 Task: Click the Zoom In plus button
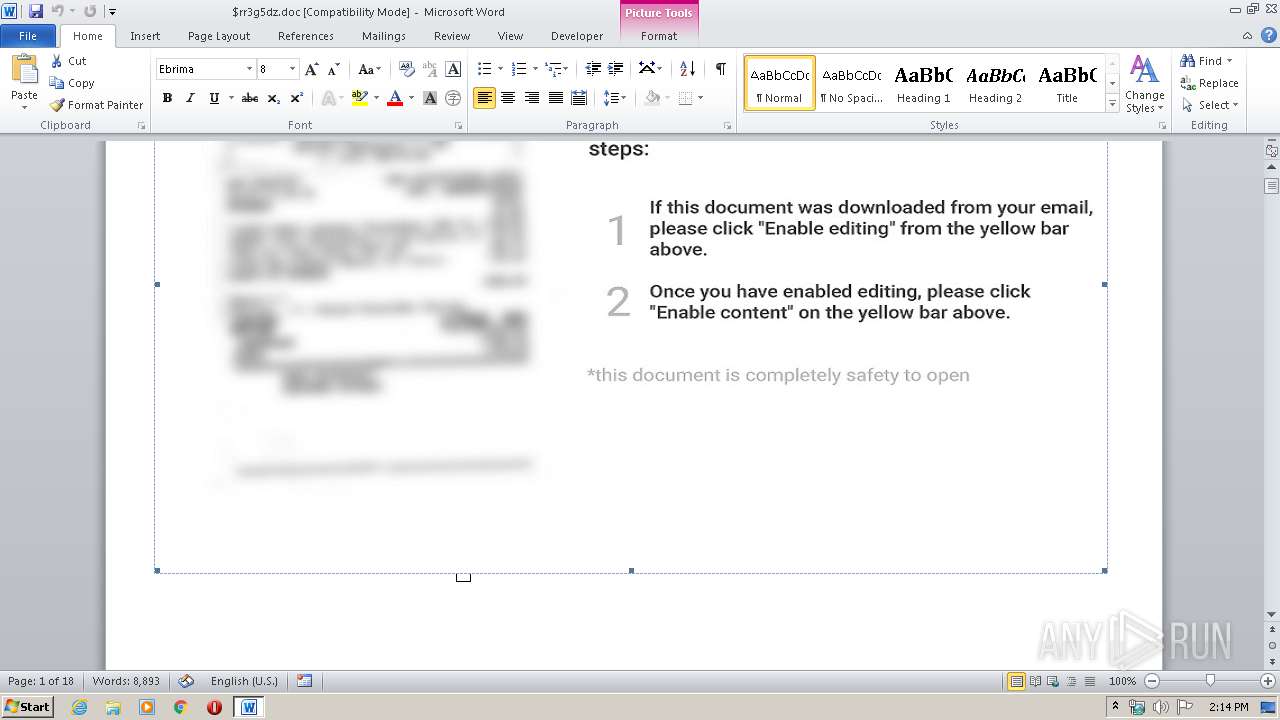tap(1267, 681)
